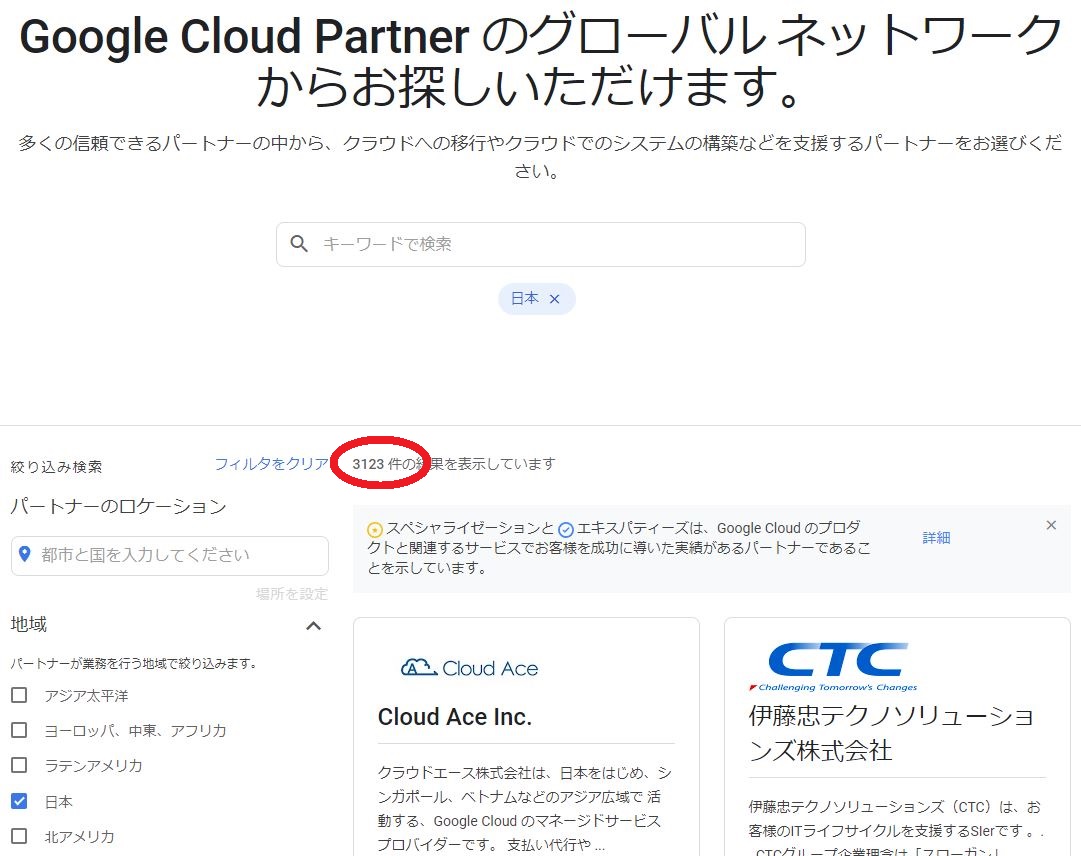Viewport: 1081px width, 856px height.
Task: Click the location pin icon in the city field
Action: coord(25,554)
